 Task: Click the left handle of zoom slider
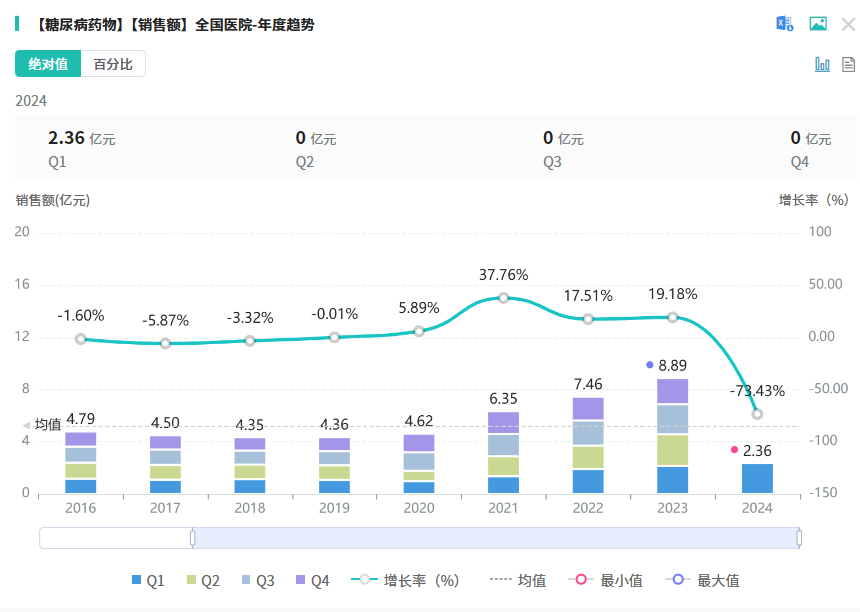coord(192,538)
